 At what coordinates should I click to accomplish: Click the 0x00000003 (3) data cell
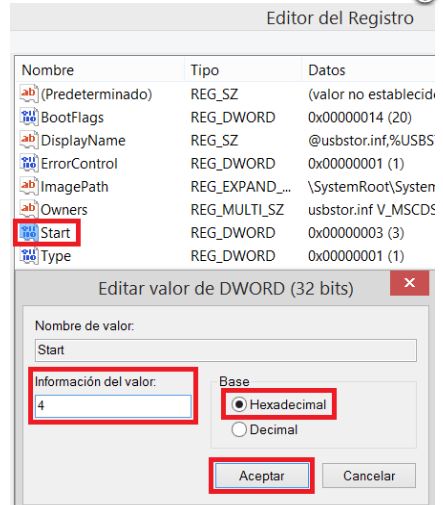point(356,233)
